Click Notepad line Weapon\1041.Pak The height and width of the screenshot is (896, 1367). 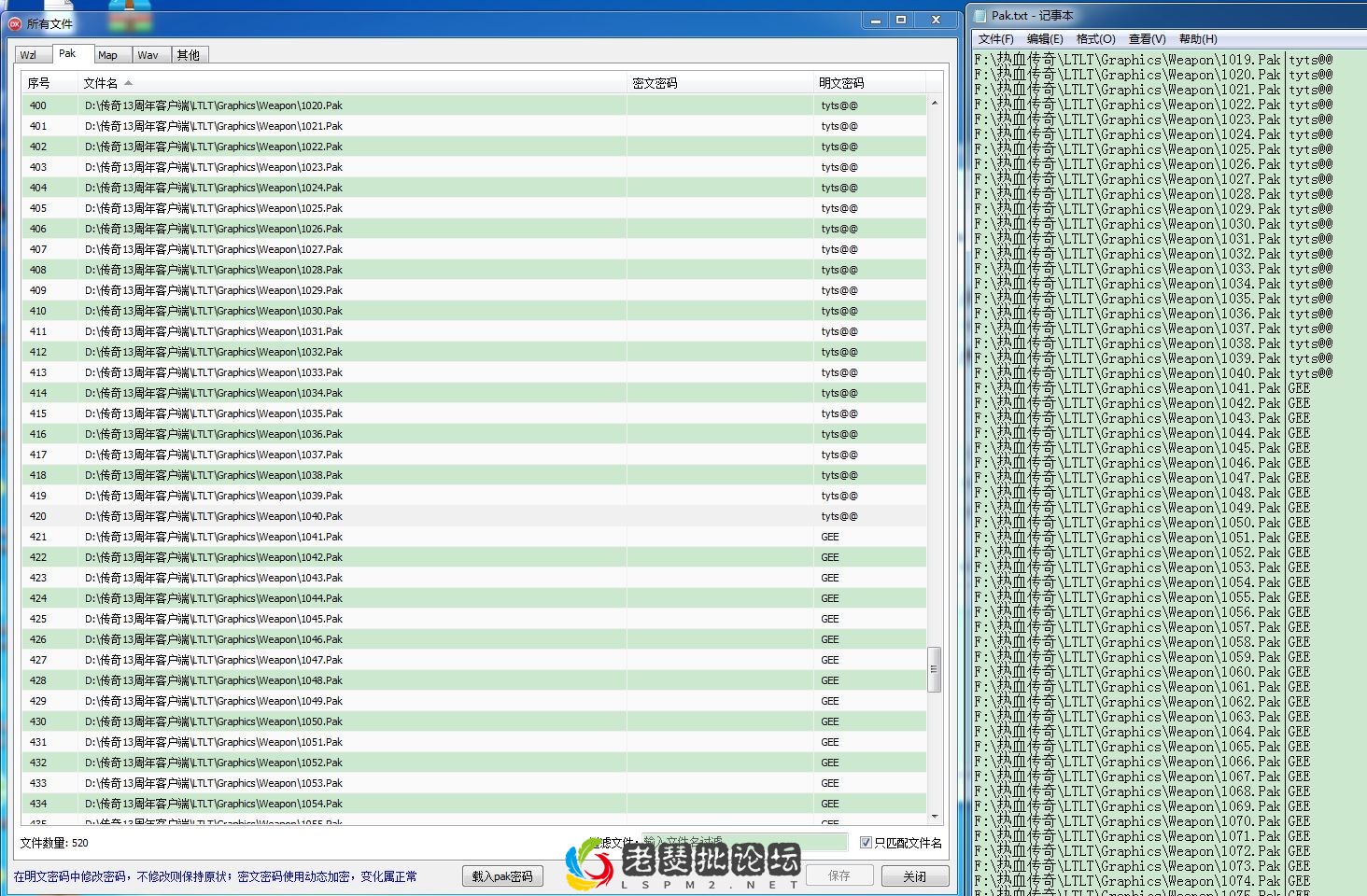point(1142,388)
